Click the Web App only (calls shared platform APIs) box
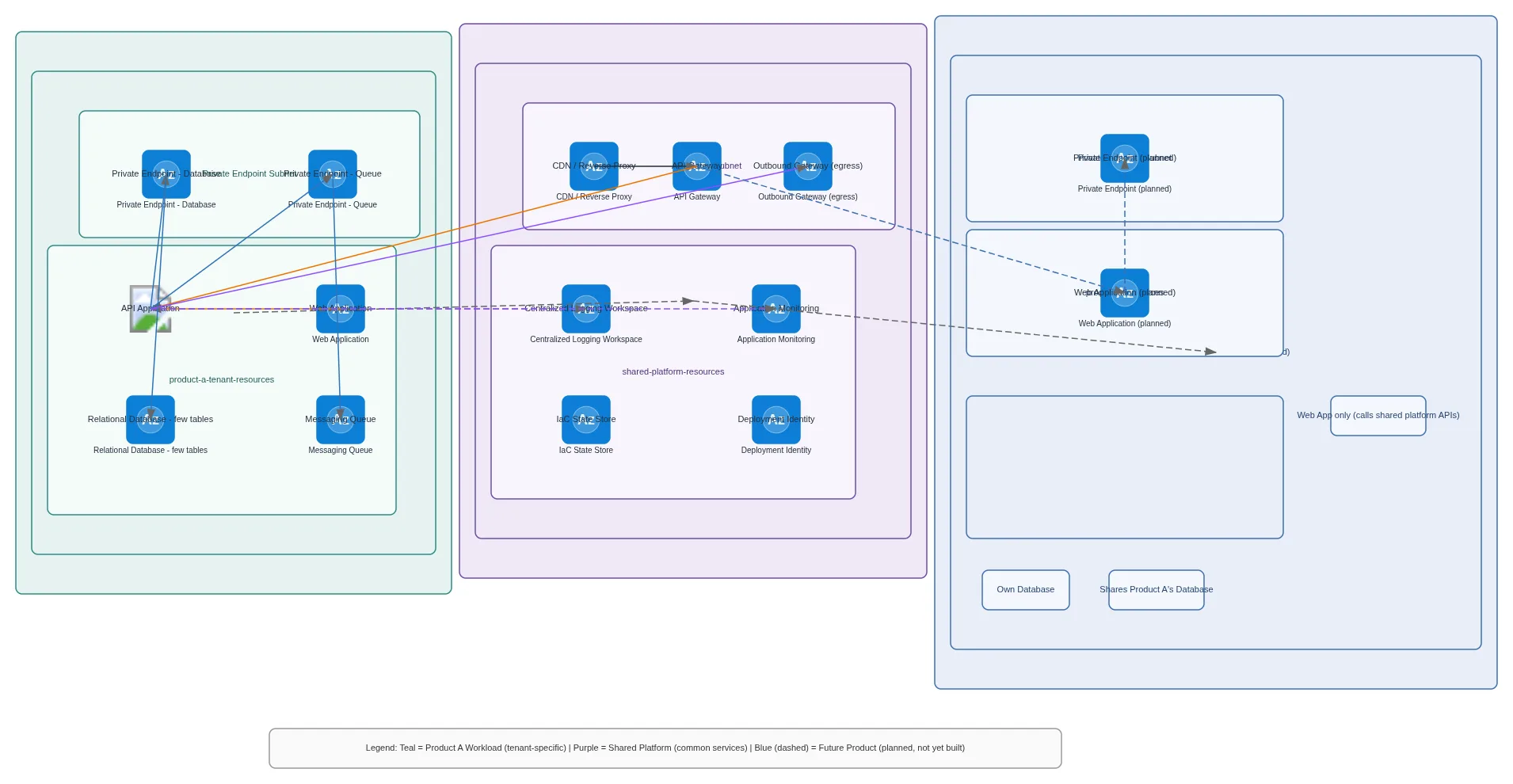Image resolution: width=1513 pixels, height=784 pixels. tap(1378, 416)
